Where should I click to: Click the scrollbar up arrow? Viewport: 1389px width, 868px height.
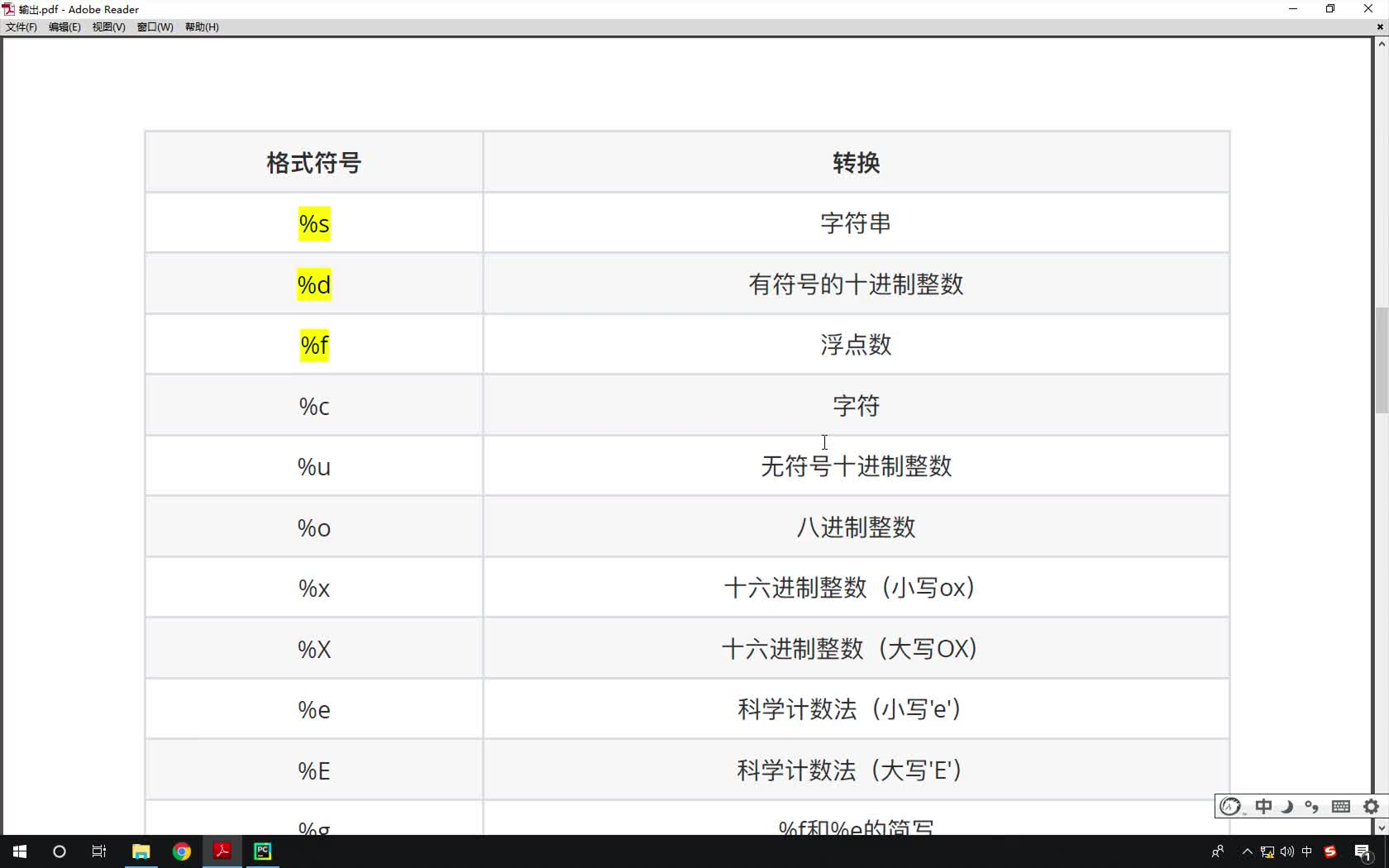click(x=1382, y=44)
